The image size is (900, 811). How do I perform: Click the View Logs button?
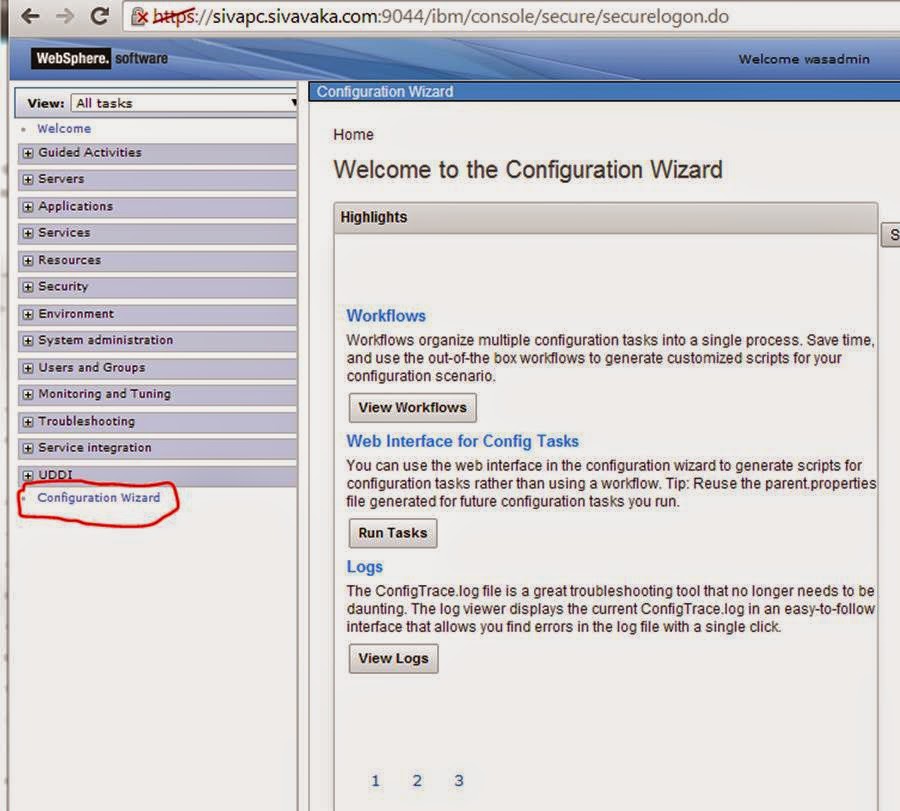pyautogui.click(x=394, y=658)
